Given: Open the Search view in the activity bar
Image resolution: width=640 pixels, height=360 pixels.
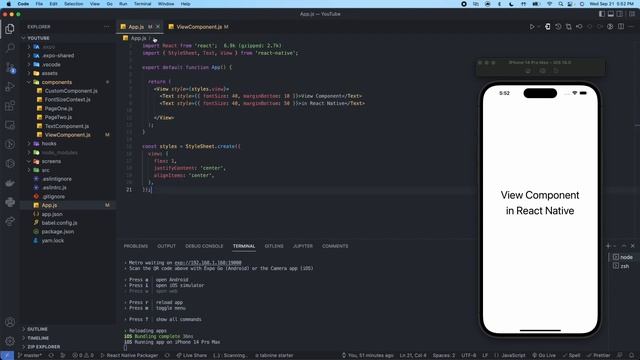Looking at the screenshot, I should [x=10, y=48].
